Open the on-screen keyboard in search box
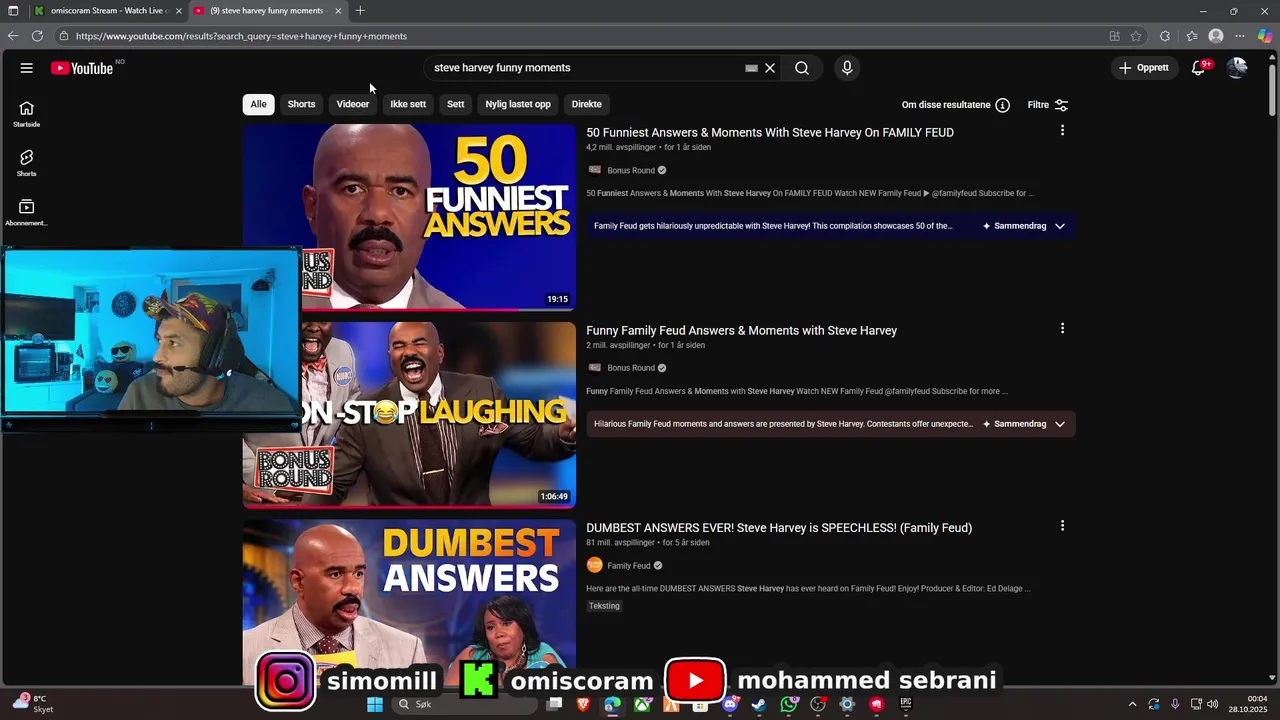Screen dimensions: 1280x720 tap(751, 68)
